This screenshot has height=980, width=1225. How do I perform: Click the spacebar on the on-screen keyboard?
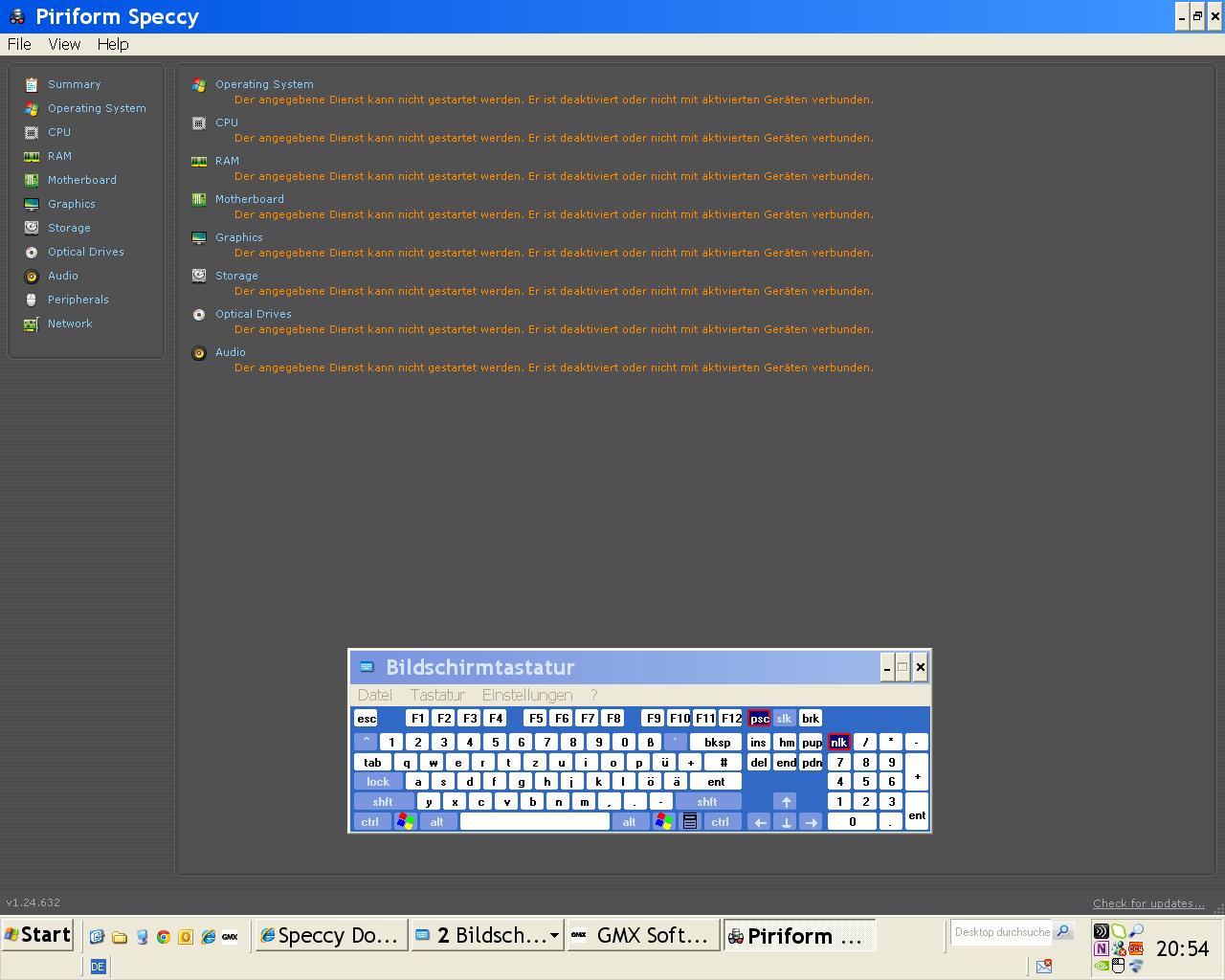535,822
